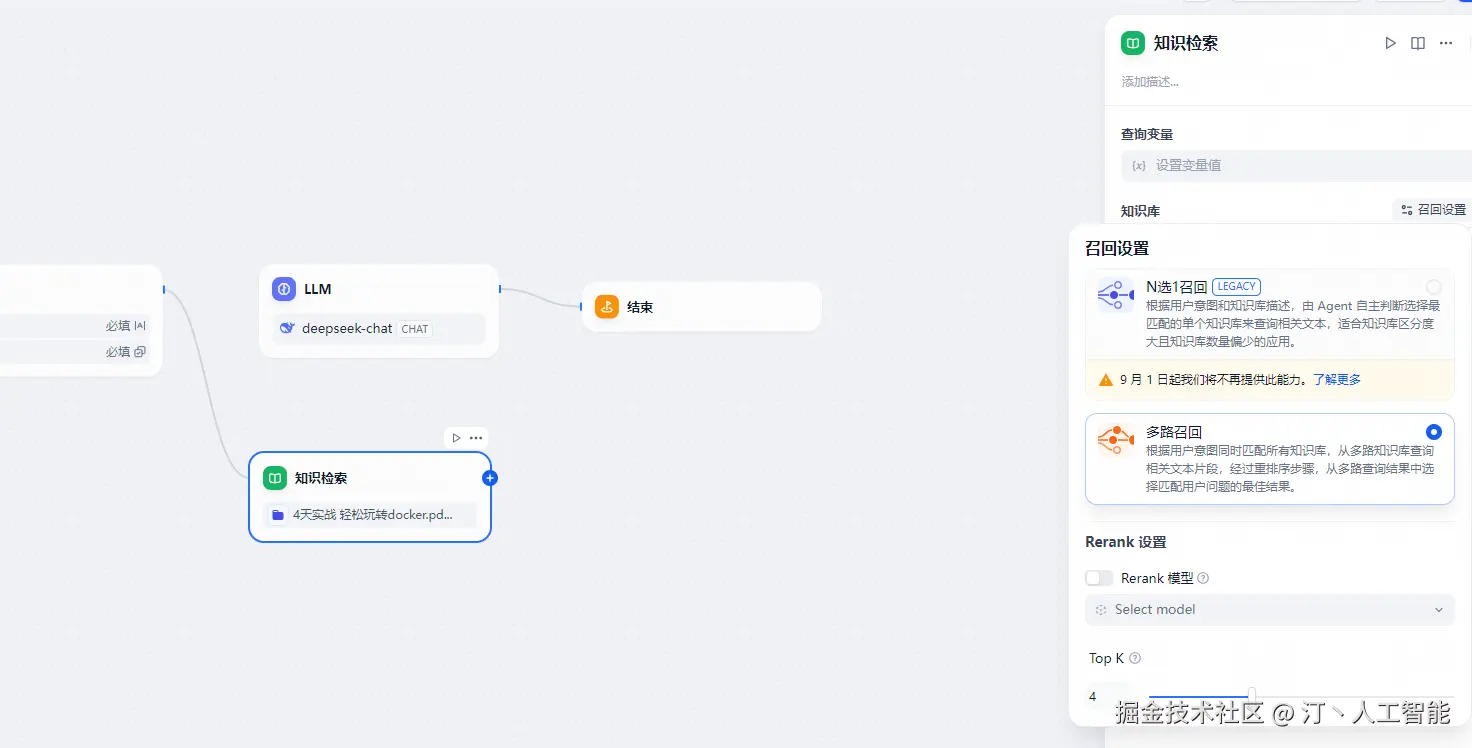Open the help book icon in panel header
The height and width of the screenshot is (748, 1472).
click(x=1418, y=43)
